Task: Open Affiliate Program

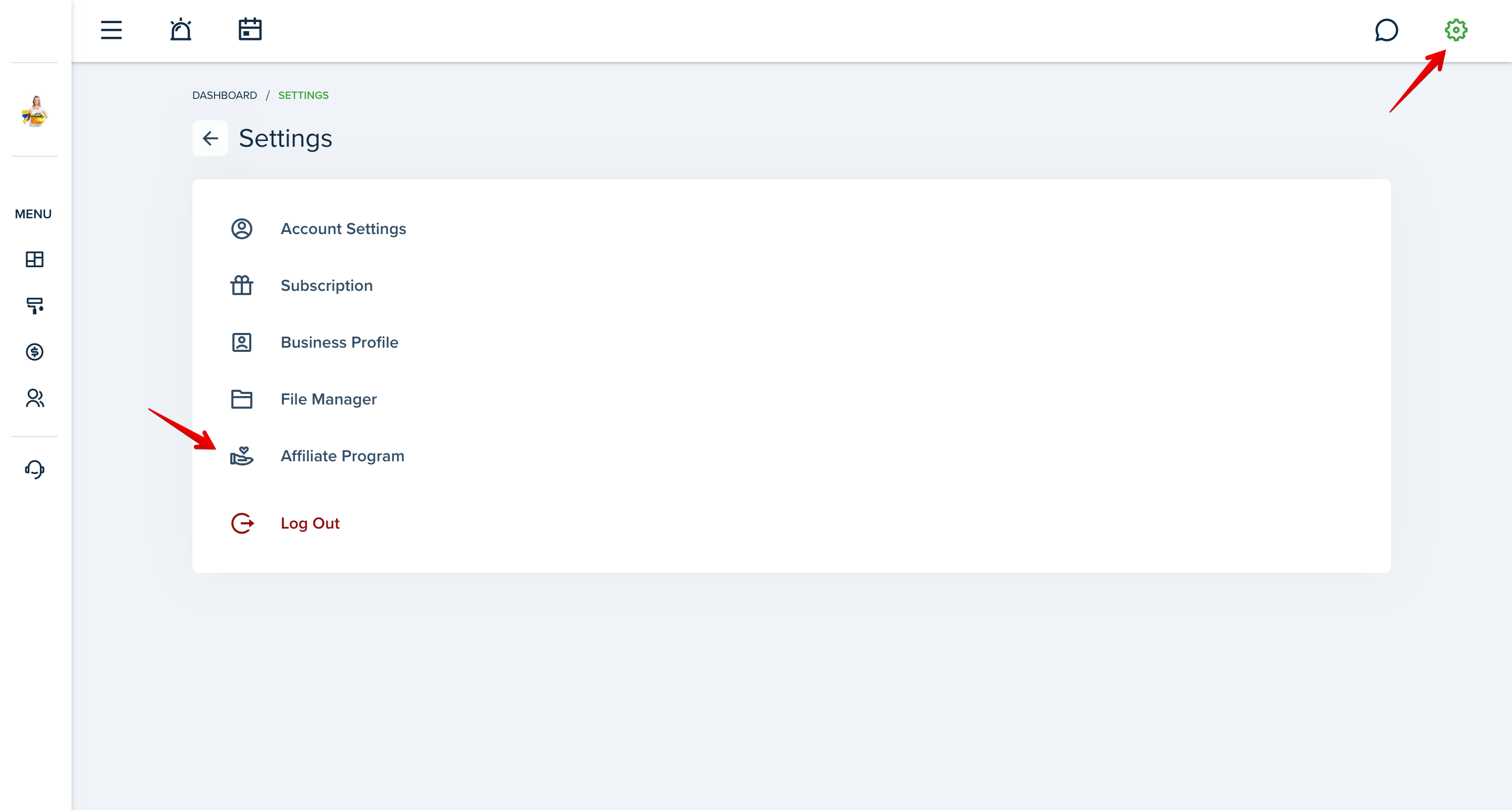Action: 343,457
